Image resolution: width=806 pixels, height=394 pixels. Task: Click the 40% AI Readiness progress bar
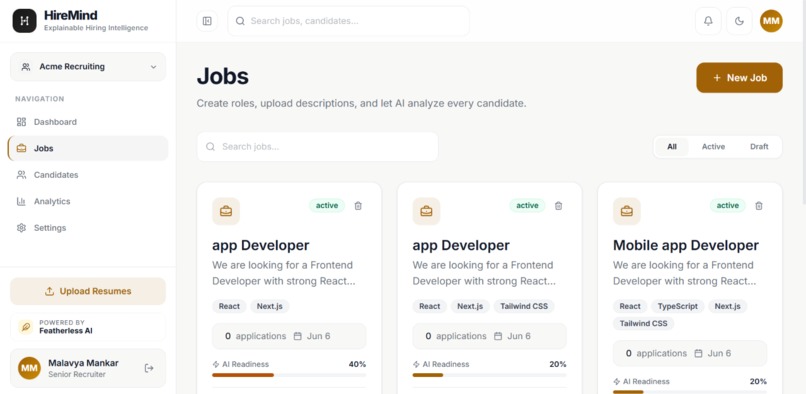(289, 375)
